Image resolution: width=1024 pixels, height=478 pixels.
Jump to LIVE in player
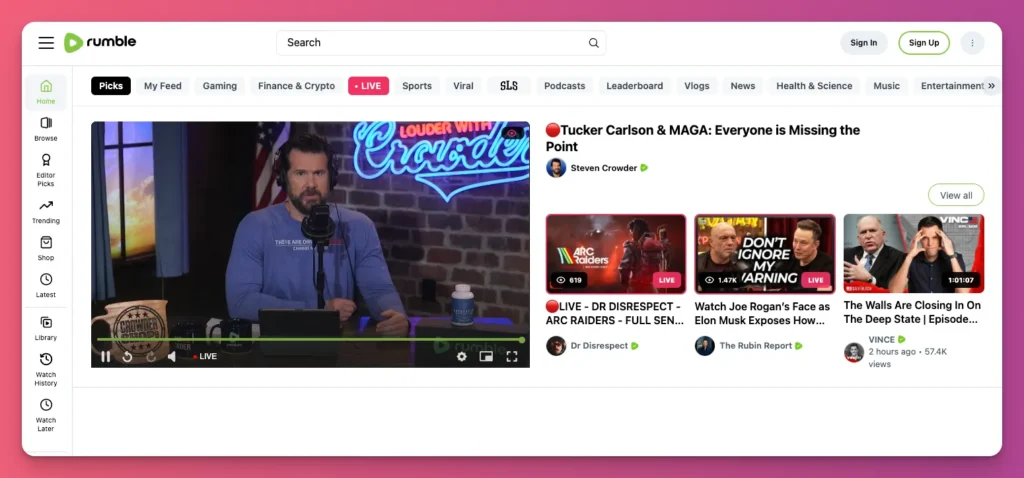click(205, 357)
